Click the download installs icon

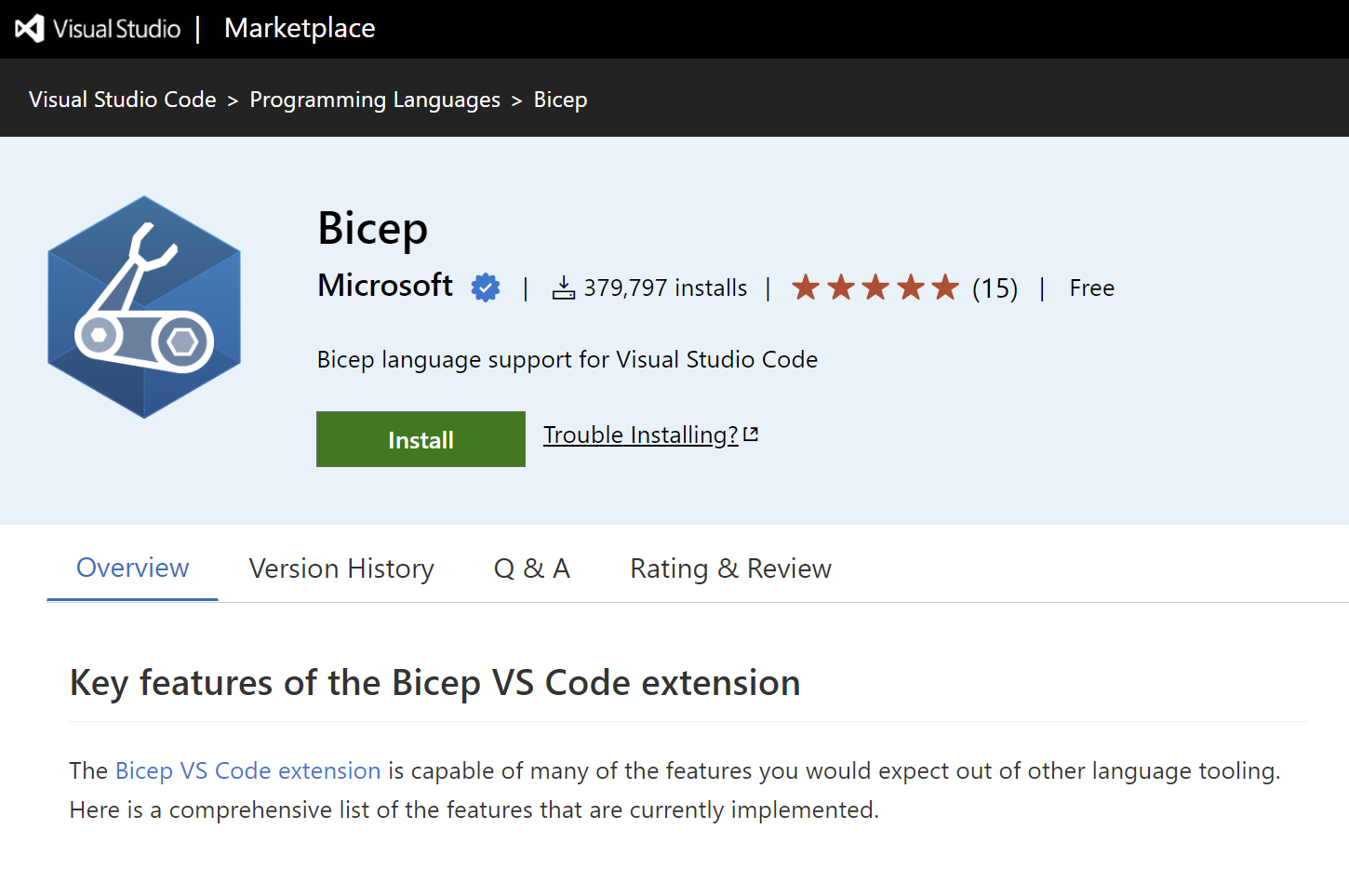coord(564,288)
